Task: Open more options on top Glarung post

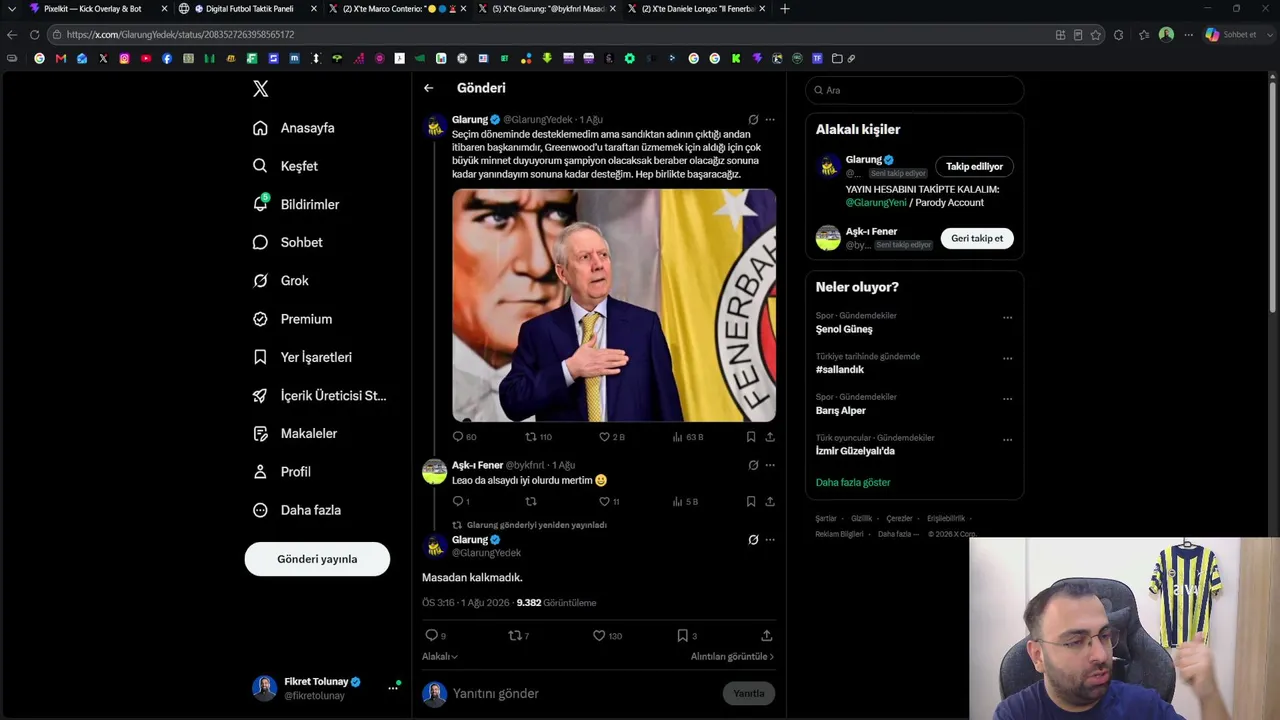Action: [x=770, y=119]
